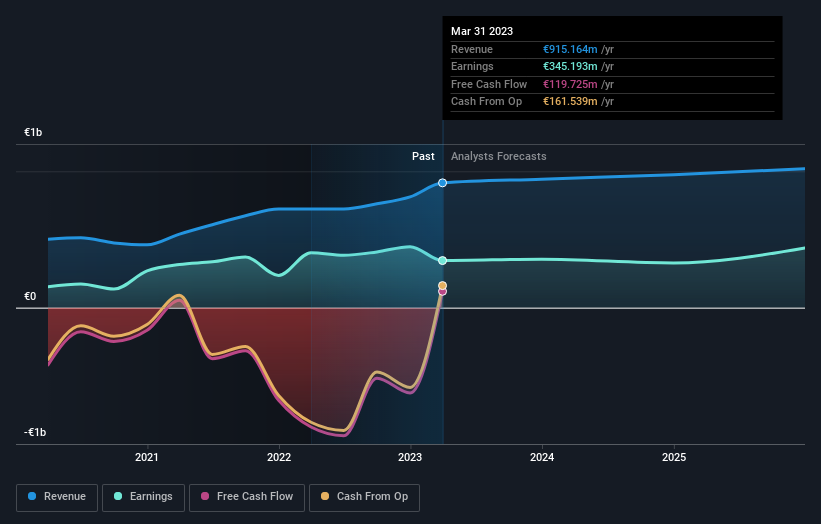Click the Earnings row label in tooltip
This screenshot has height=524, width=821.
coord(472,66)
